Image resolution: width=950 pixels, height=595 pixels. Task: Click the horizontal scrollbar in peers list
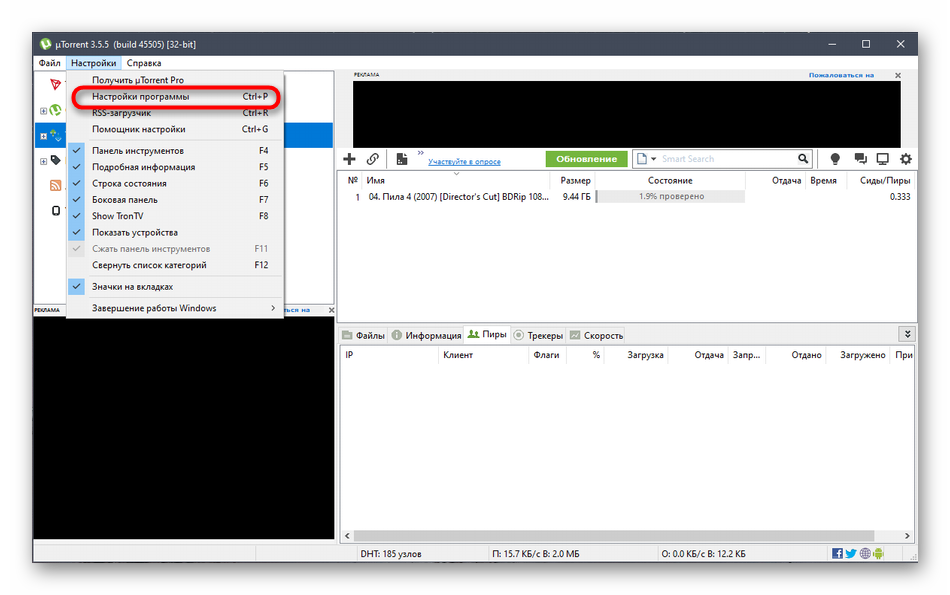614,536
